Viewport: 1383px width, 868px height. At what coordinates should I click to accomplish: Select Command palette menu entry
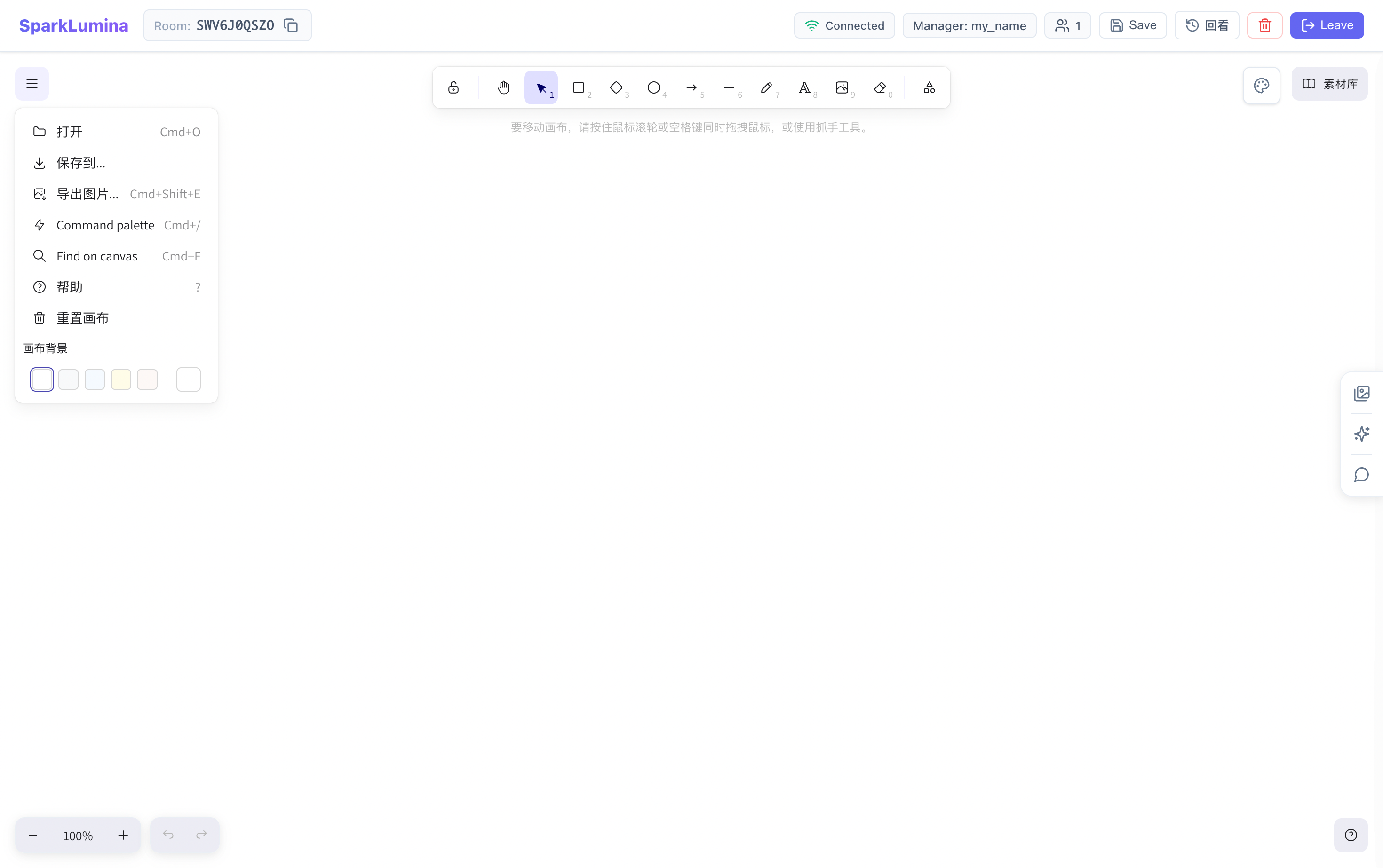105,224
